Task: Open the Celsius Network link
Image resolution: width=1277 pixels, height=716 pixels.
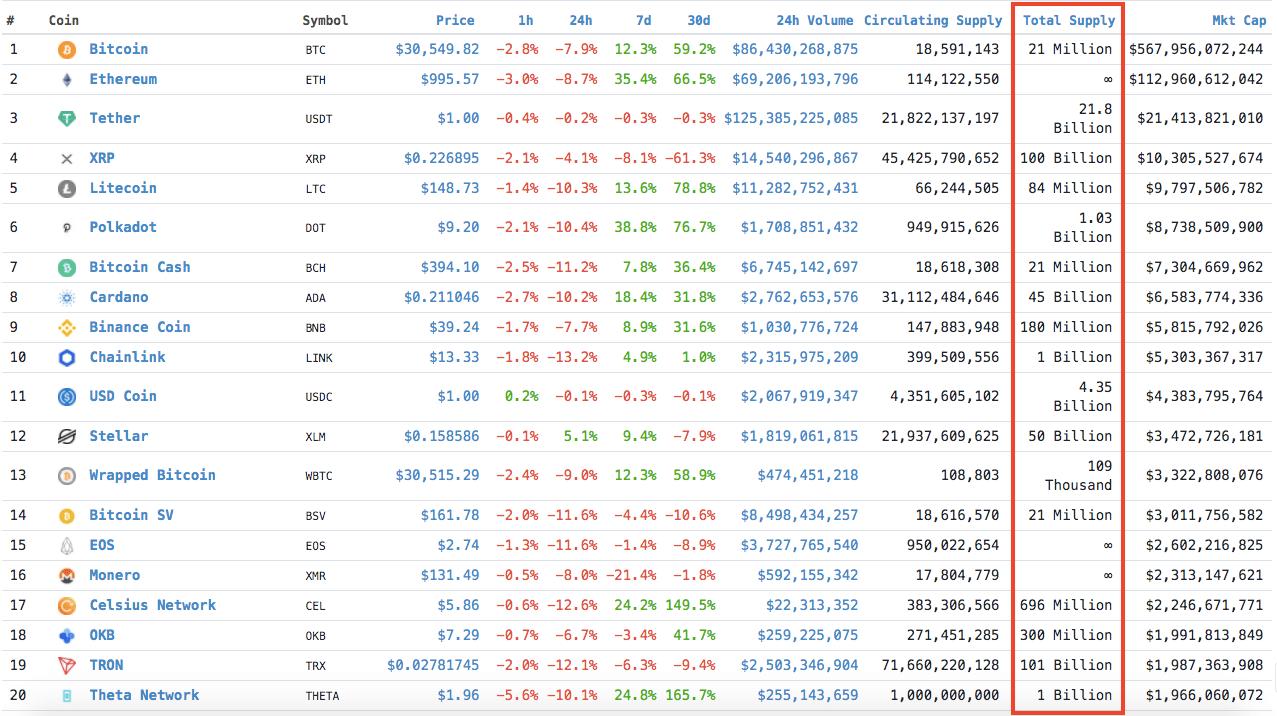Action: pos(152,605)
